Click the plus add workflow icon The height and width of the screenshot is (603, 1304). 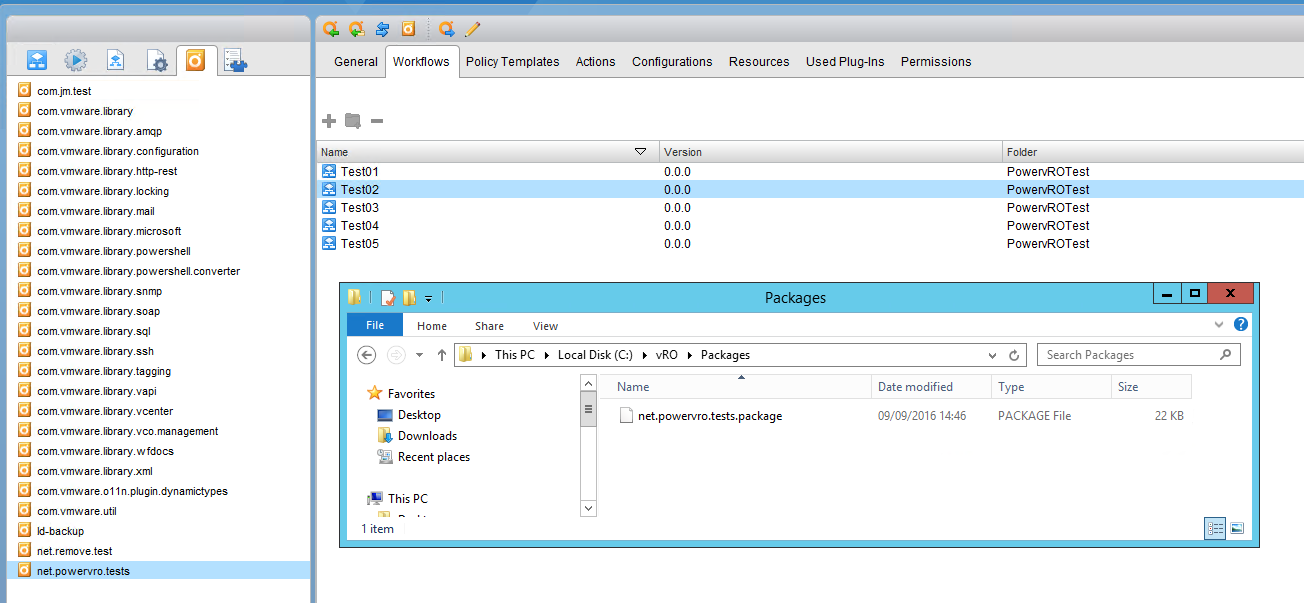(x=329, y=121)
